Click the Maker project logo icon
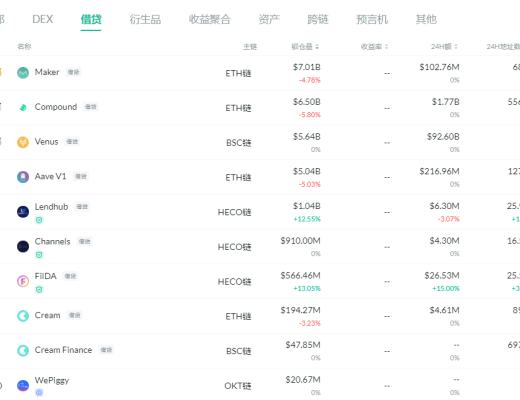This screenshot has height=400, width=520. click(23, 72)
